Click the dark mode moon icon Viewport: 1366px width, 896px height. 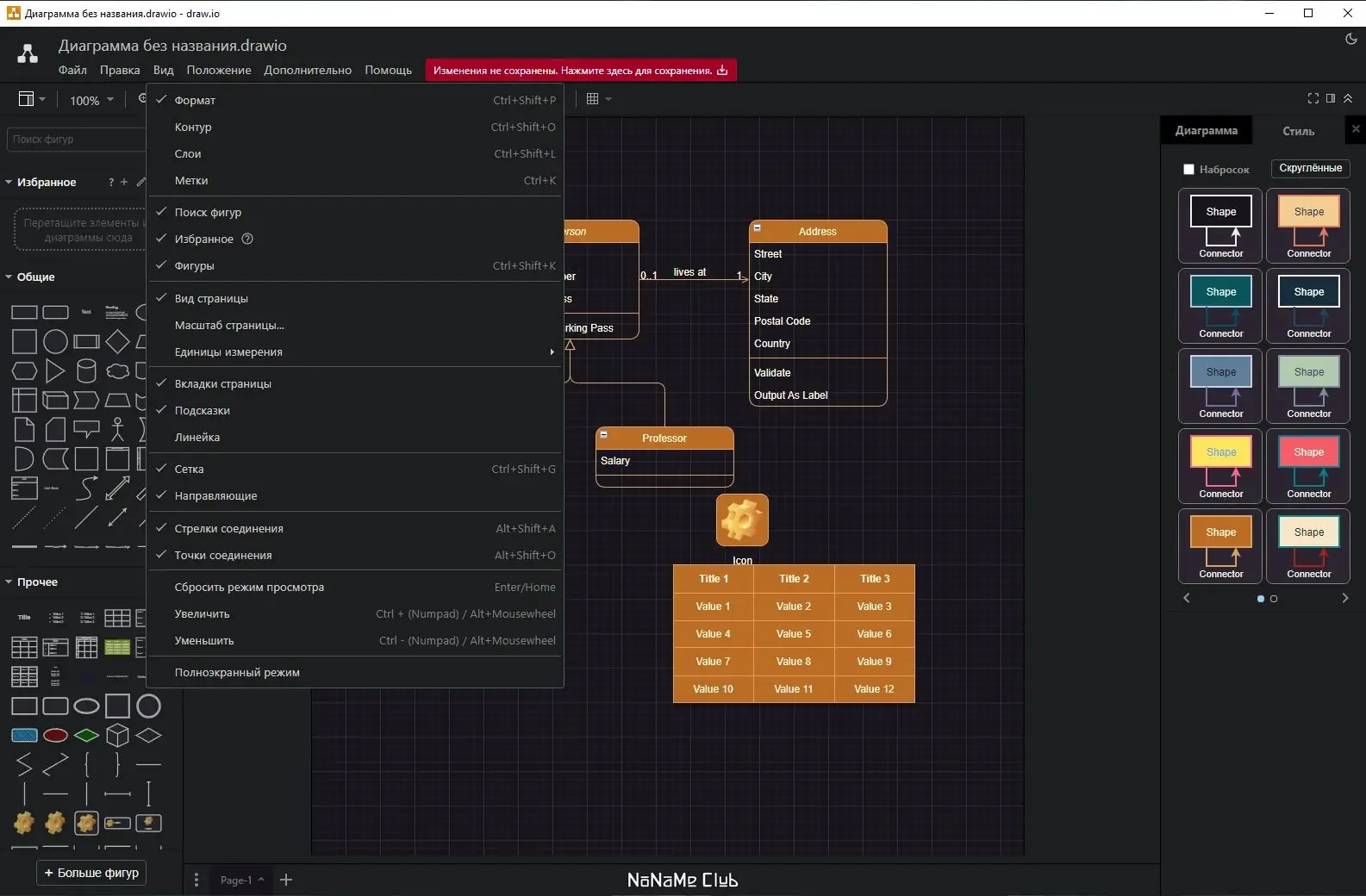(1350, 39)
